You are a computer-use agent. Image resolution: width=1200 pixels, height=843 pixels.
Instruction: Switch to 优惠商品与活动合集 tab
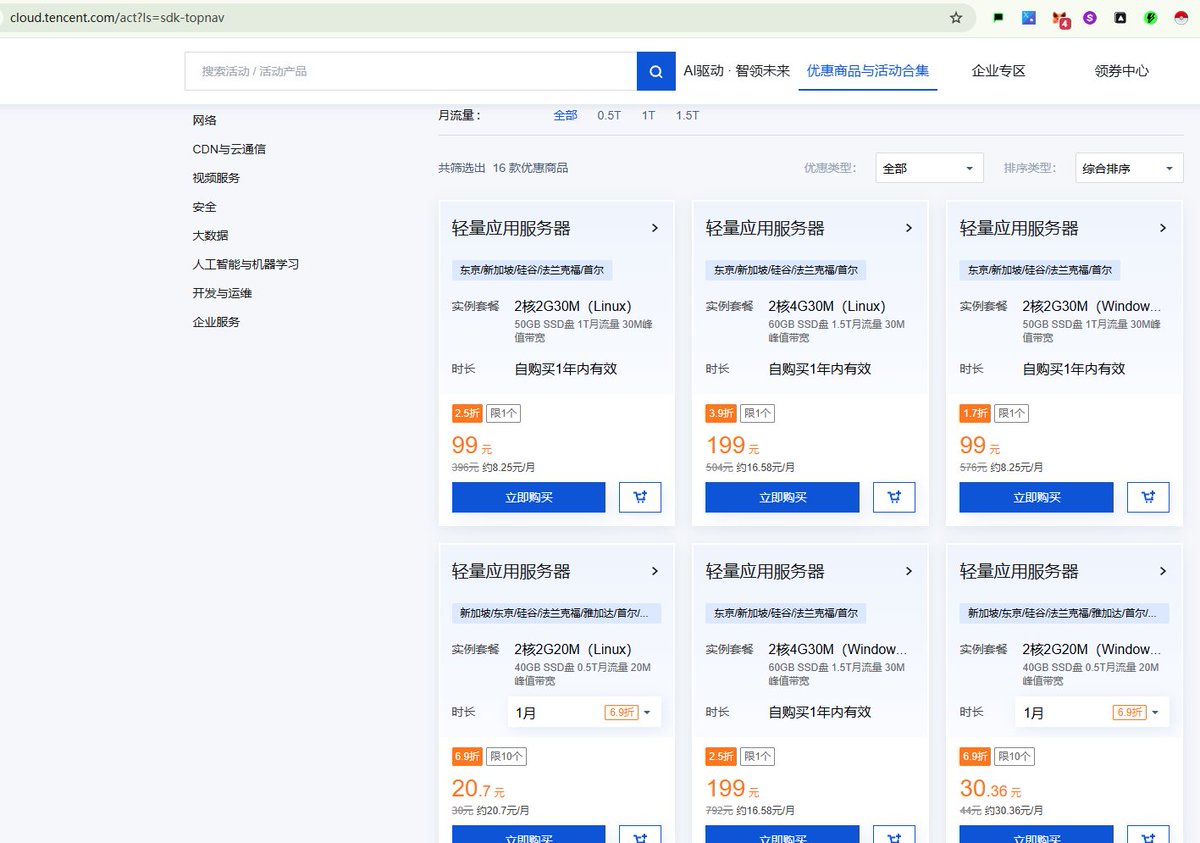[868, 71]
